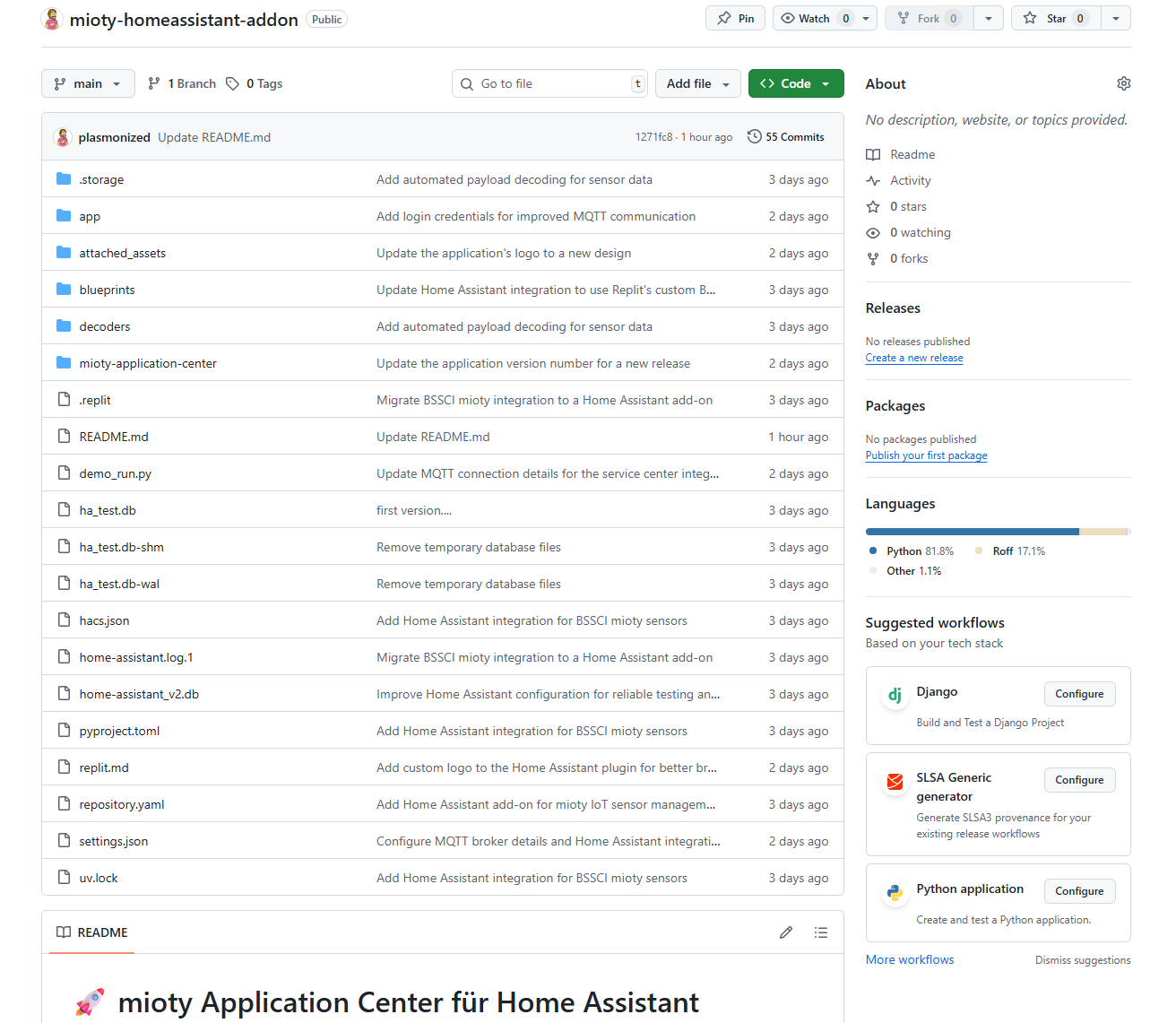Click the owner avatar beside repository title
1176x1023 pixels.
pyautogui.click(x=52, y=19)
